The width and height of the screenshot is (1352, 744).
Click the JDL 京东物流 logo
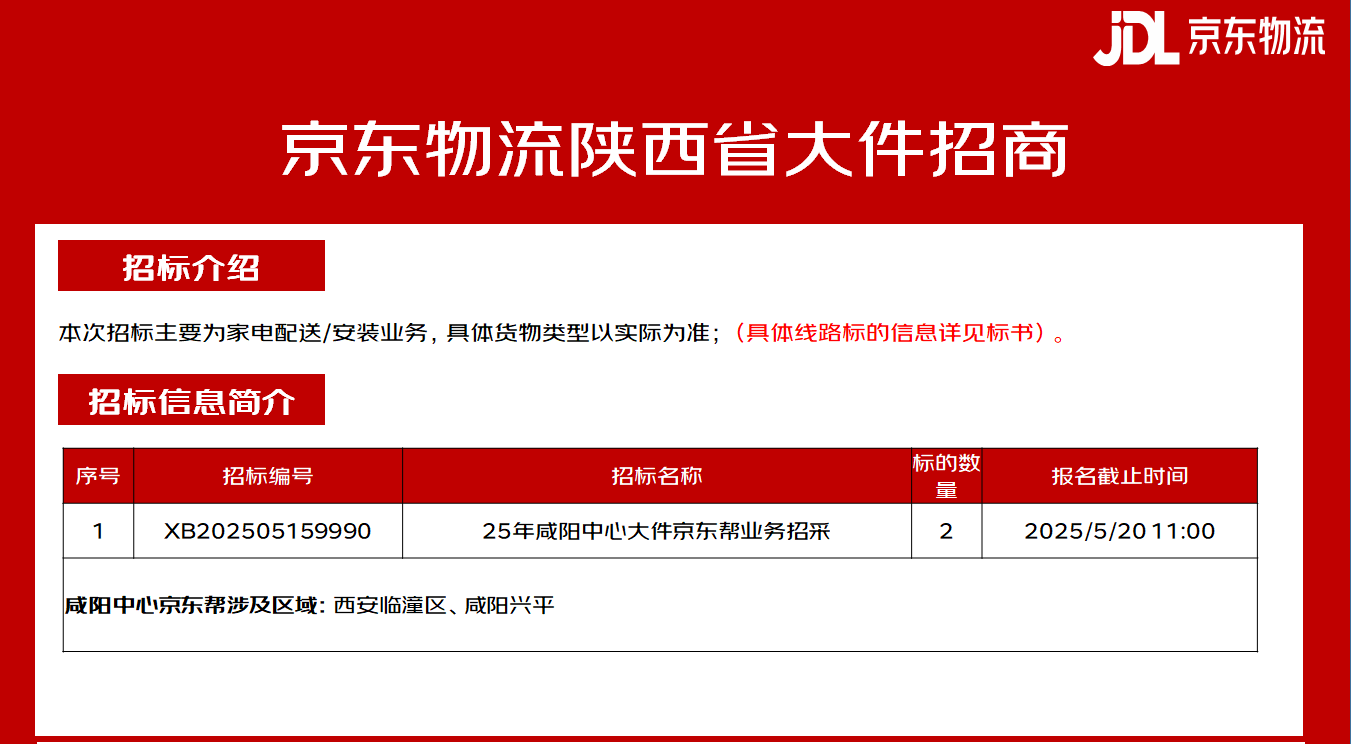[x=1209, y=38]
